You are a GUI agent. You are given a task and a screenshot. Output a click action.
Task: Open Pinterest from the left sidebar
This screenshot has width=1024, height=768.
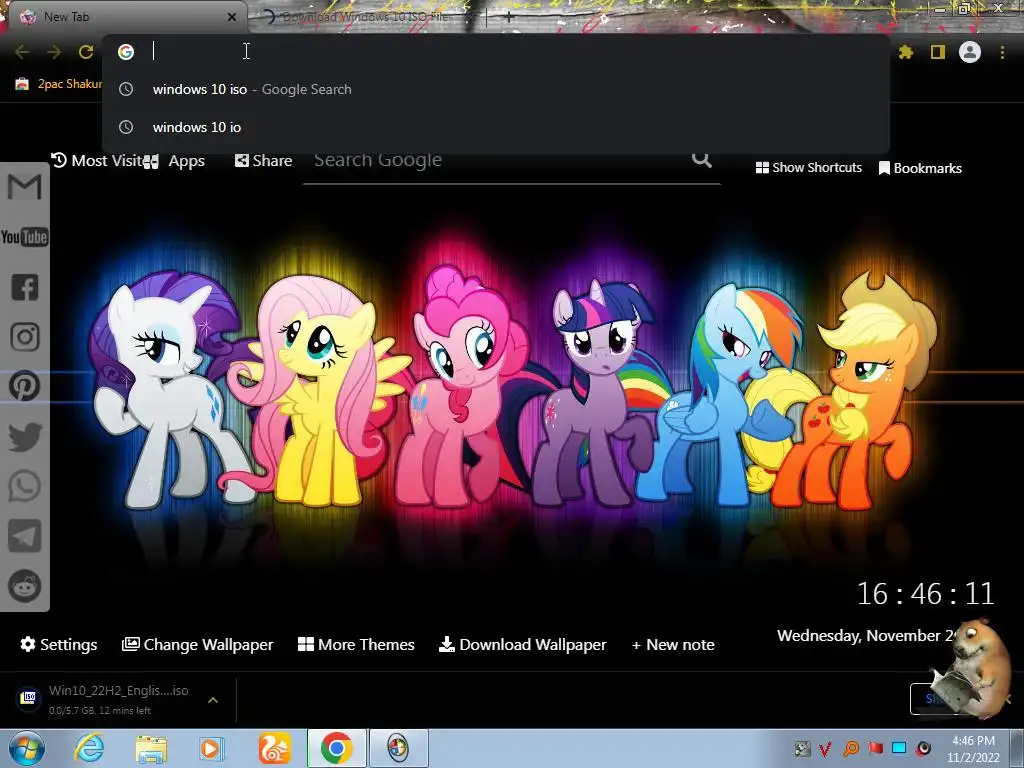[25, 386]
